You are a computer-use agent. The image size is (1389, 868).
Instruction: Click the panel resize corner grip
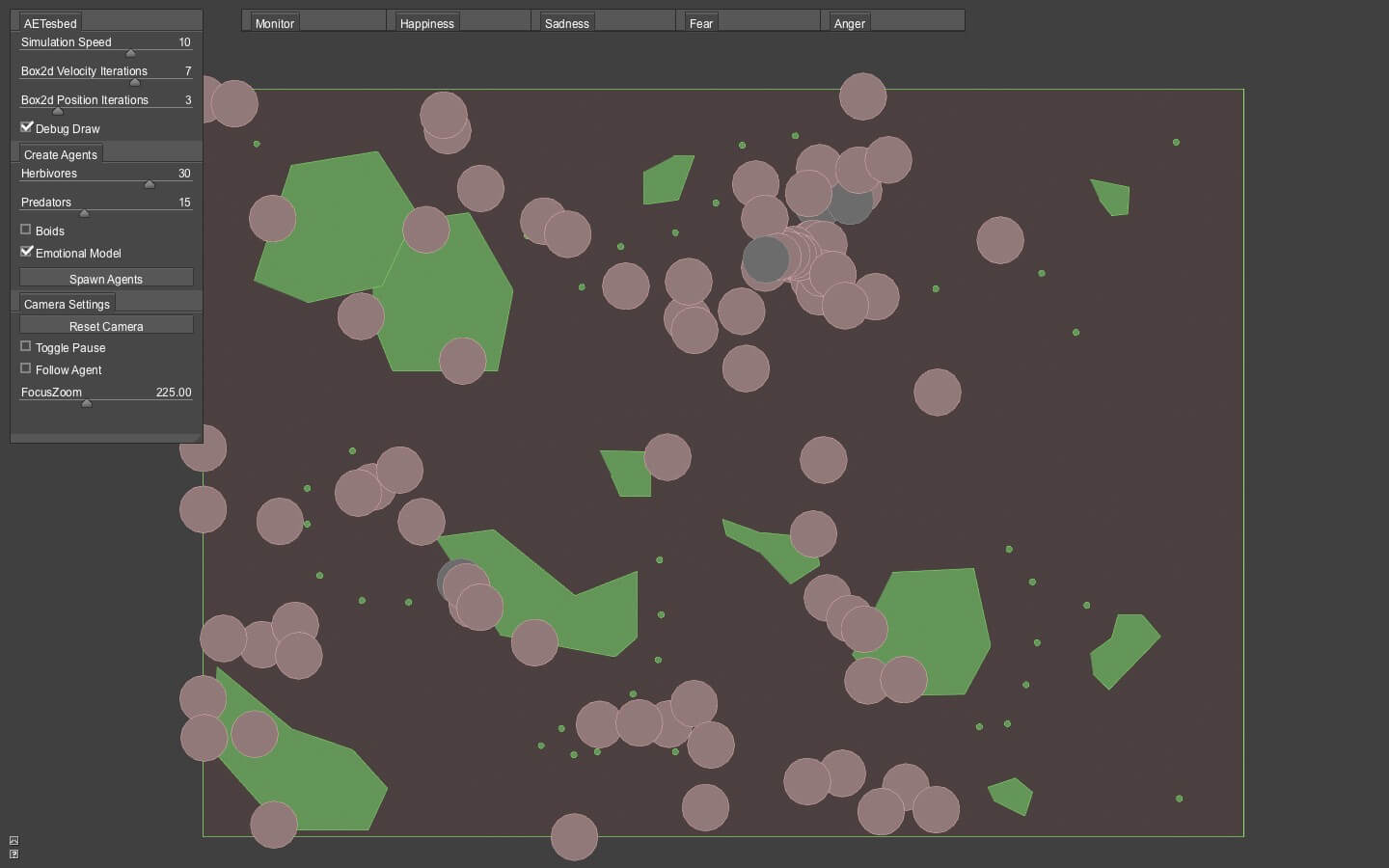(x=197, y=438)
